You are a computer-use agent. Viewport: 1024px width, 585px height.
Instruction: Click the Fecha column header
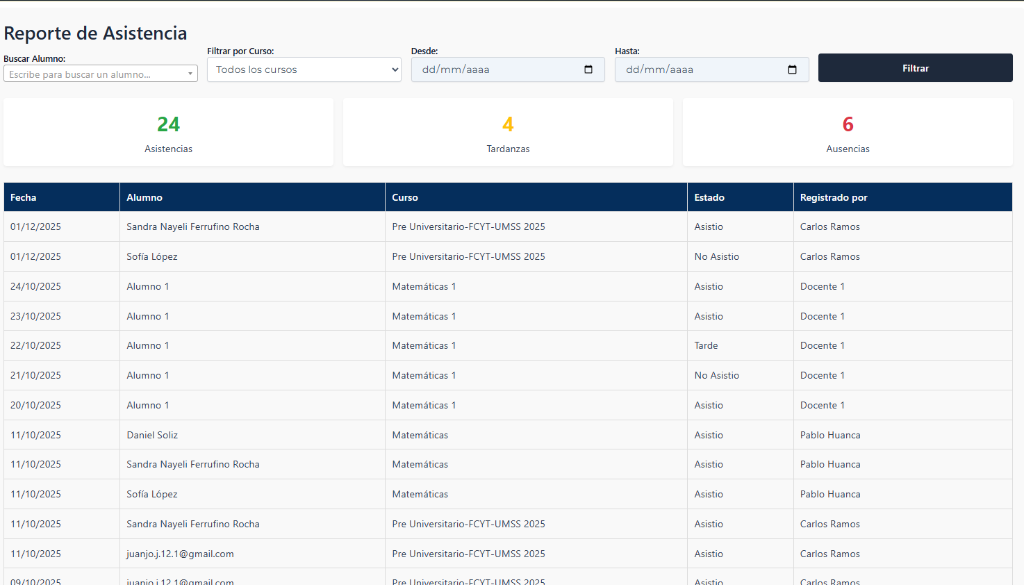(23, 198)
